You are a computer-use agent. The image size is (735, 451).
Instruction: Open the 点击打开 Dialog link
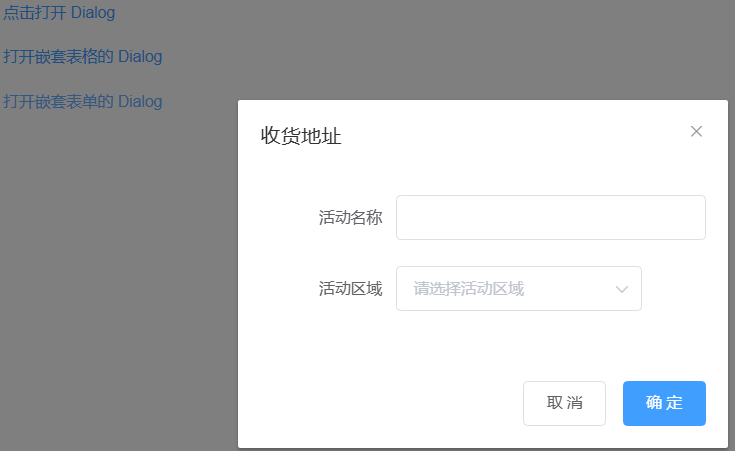59,13
